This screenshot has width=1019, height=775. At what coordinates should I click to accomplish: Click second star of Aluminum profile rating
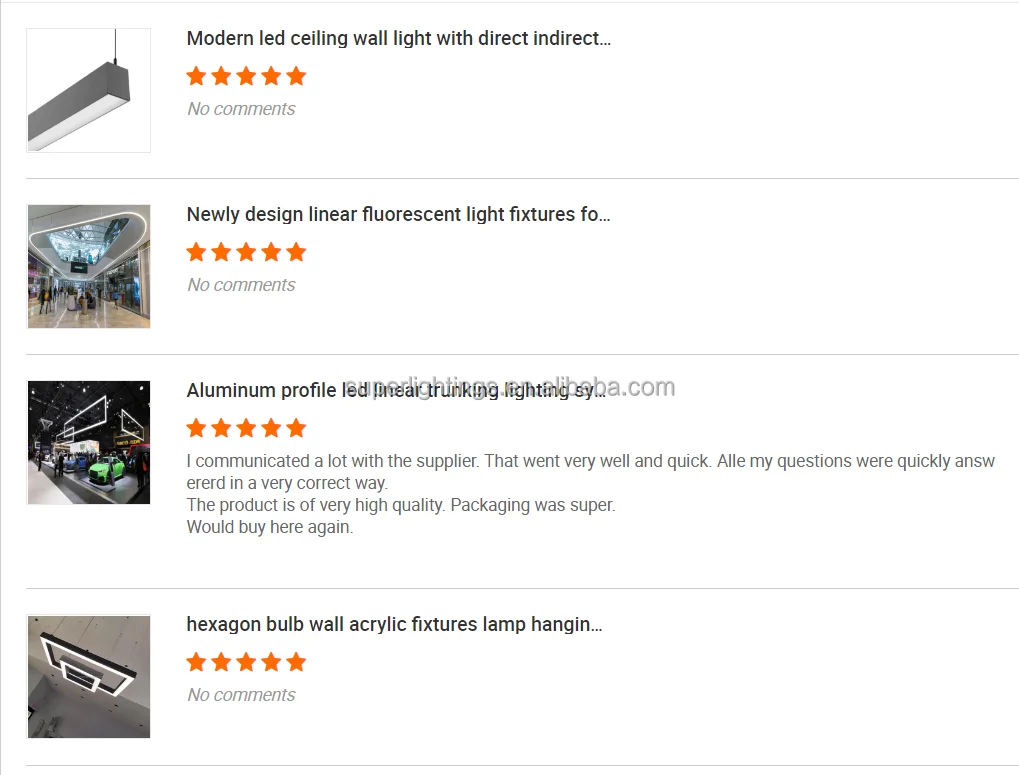[x=221, y=428]
